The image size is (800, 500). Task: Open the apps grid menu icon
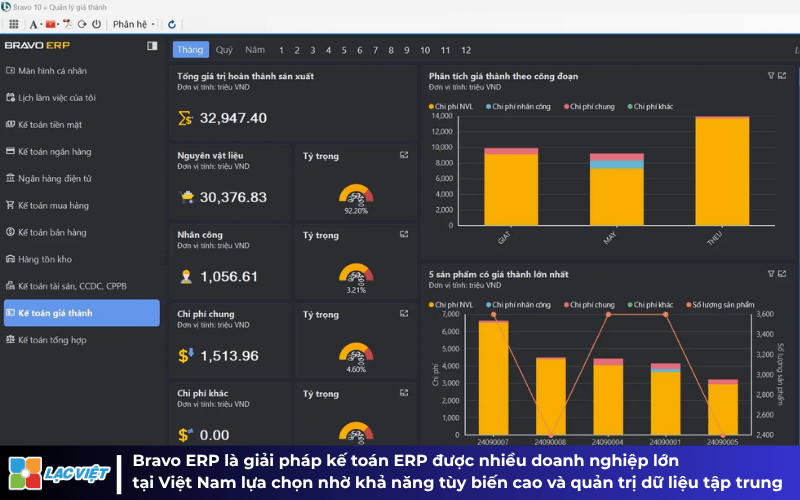14,24
